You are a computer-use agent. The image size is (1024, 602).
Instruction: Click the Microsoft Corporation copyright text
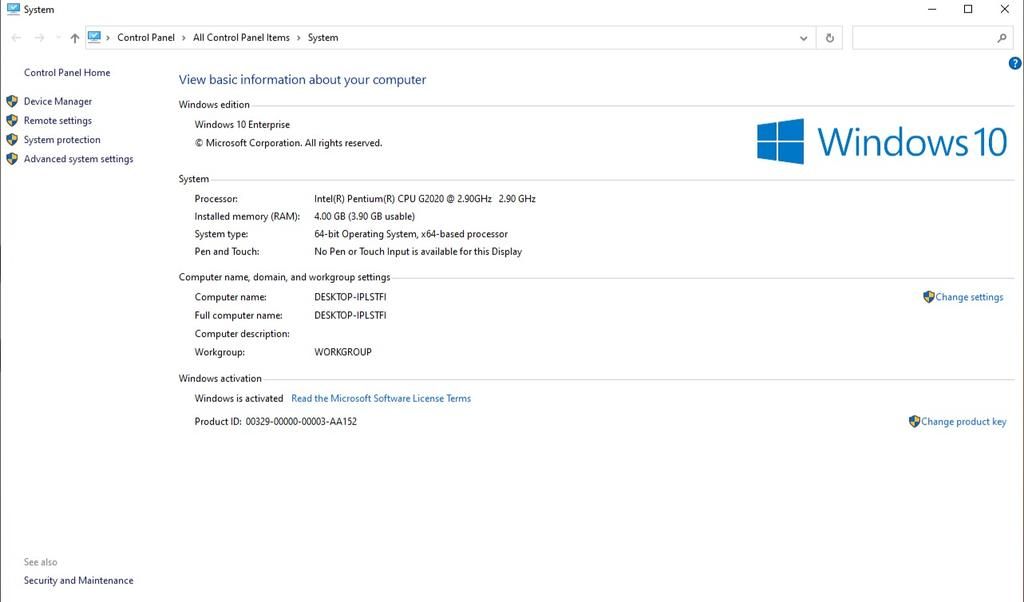pyautogui.click(x=288, y=142)
